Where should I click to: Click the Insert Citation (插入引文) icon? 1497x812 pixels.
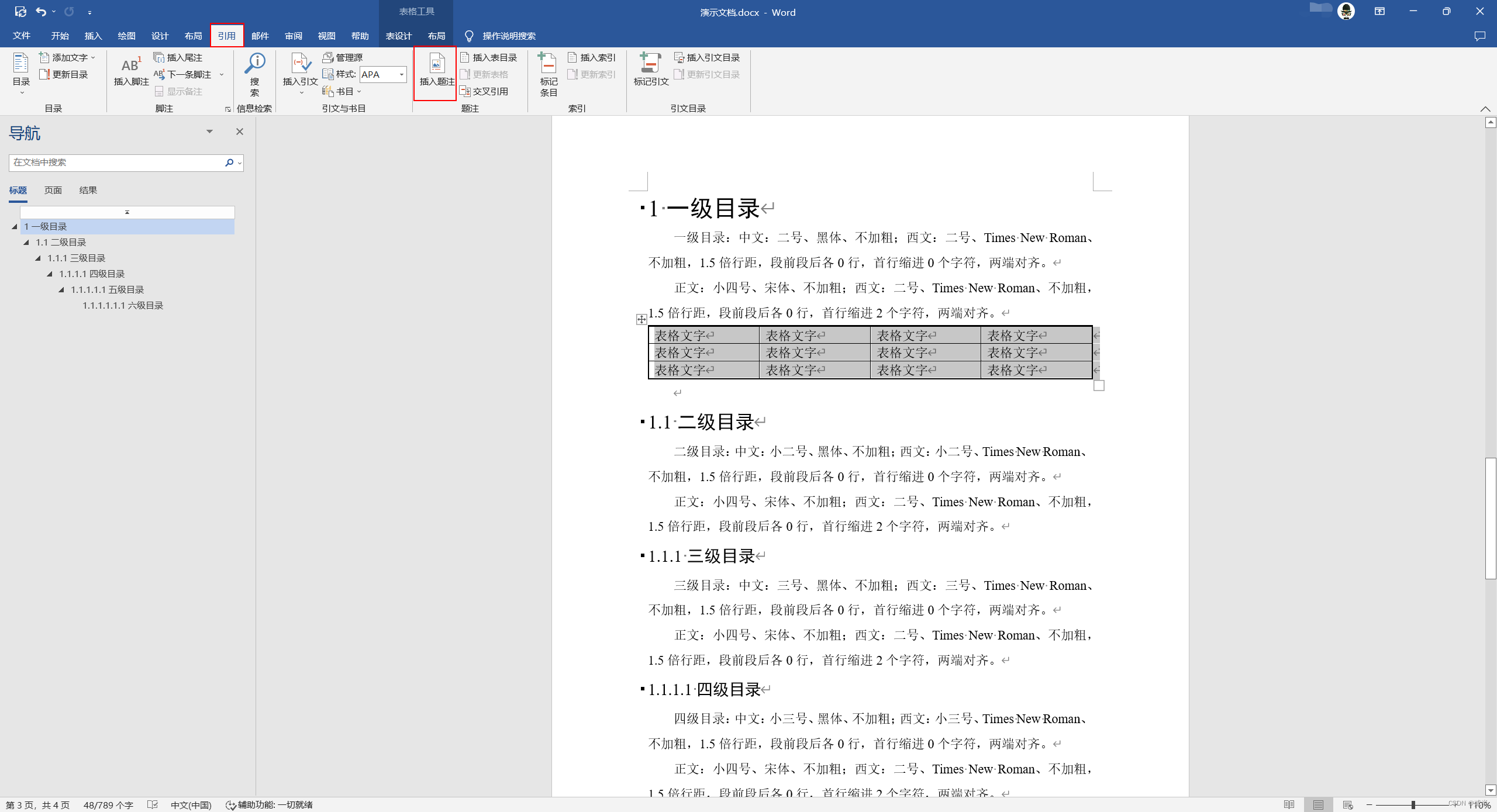pyautogui.click(x=300, y=64)
